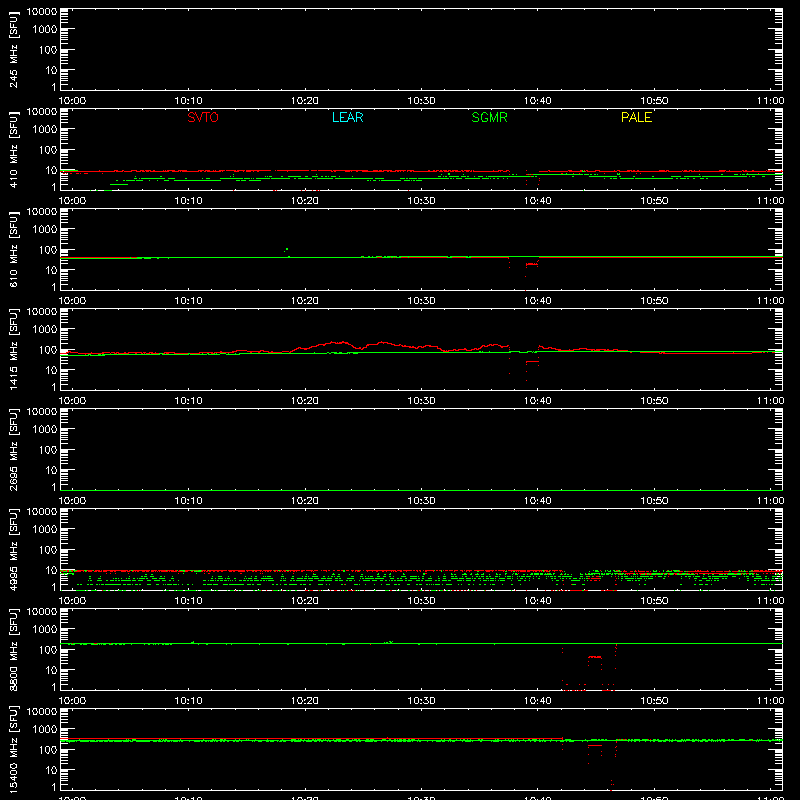Image resolution: width=800 pixels, height=800 pixels.
Task: Click 10:20 tick under the 410 MHz panel
Action: click(305, 201)
